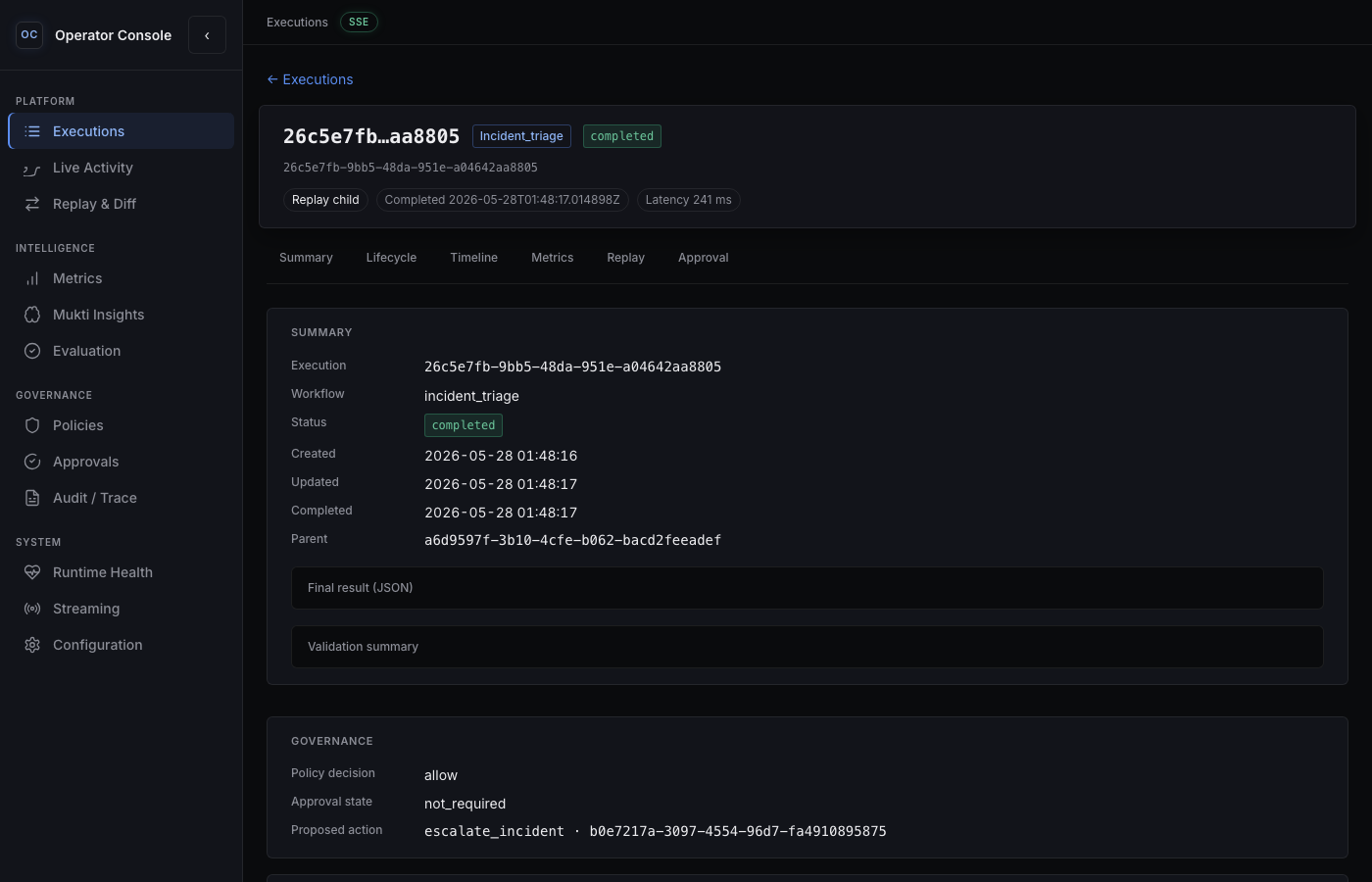Viewport: 1372px width, 882px height.
Task: Click the SSE status badge
Action: point(359,22)
